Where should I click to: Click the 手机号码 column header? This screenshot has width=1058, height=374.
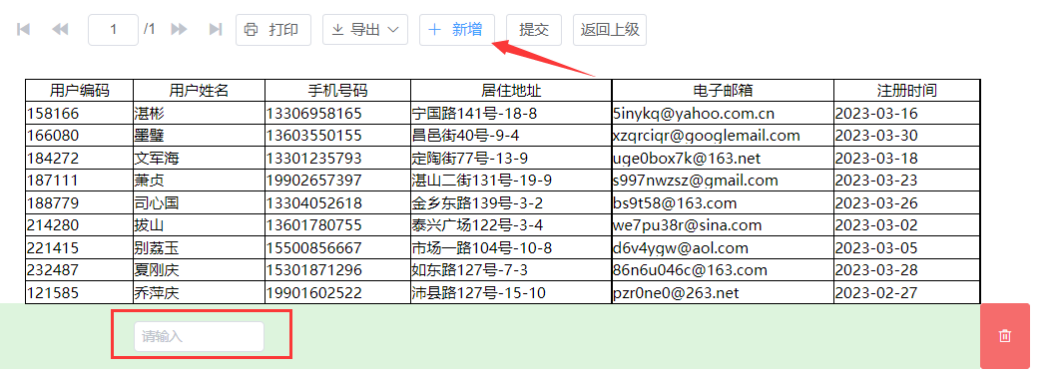click(x=337, y=90)
